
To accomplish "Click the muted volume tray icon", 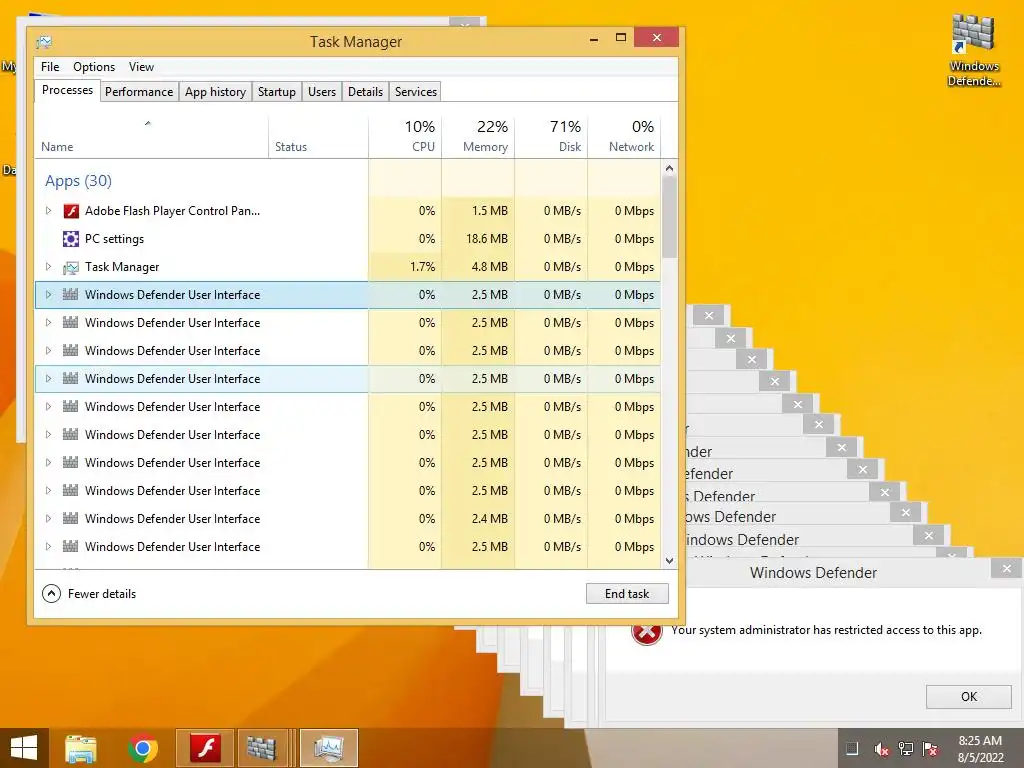I will tap(881, 749).
